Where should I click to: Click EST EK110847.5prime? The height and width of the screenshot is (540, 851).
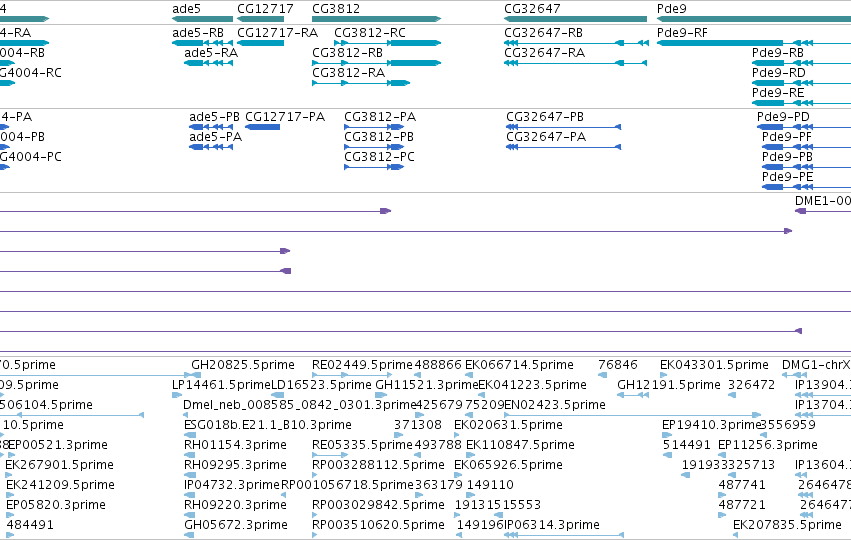pos(520,445)
